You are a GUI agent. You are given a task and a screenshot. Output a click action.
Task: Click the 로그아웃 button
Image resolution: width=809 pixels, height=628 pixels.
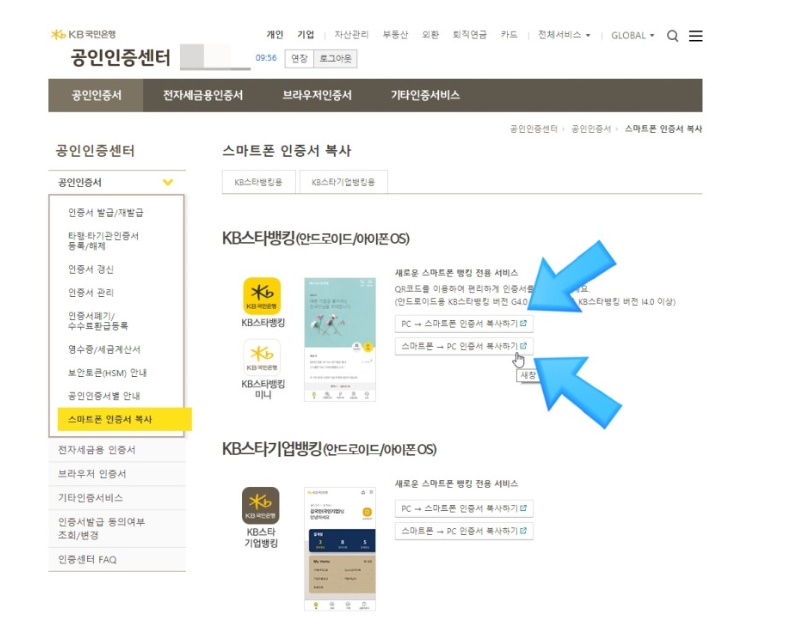[335, 58]
